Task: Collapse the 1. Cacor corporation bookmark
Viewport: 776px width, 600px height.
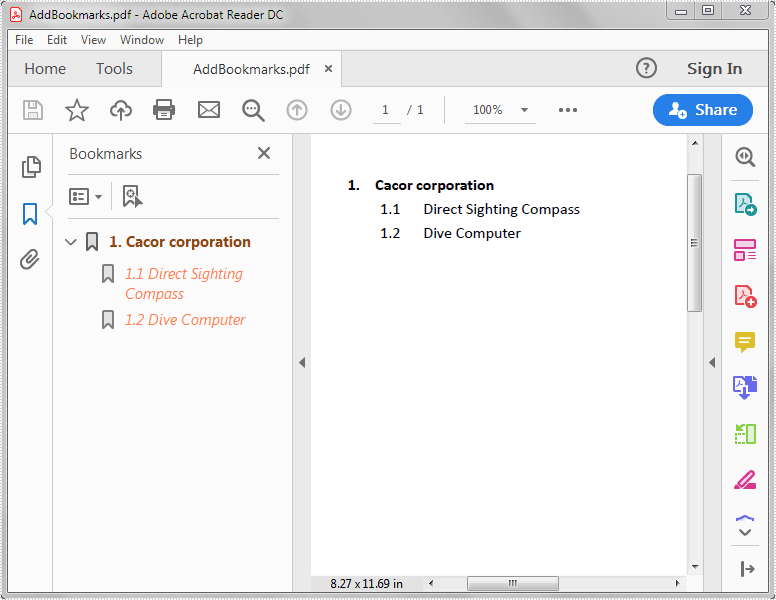Action: [71, 242]
